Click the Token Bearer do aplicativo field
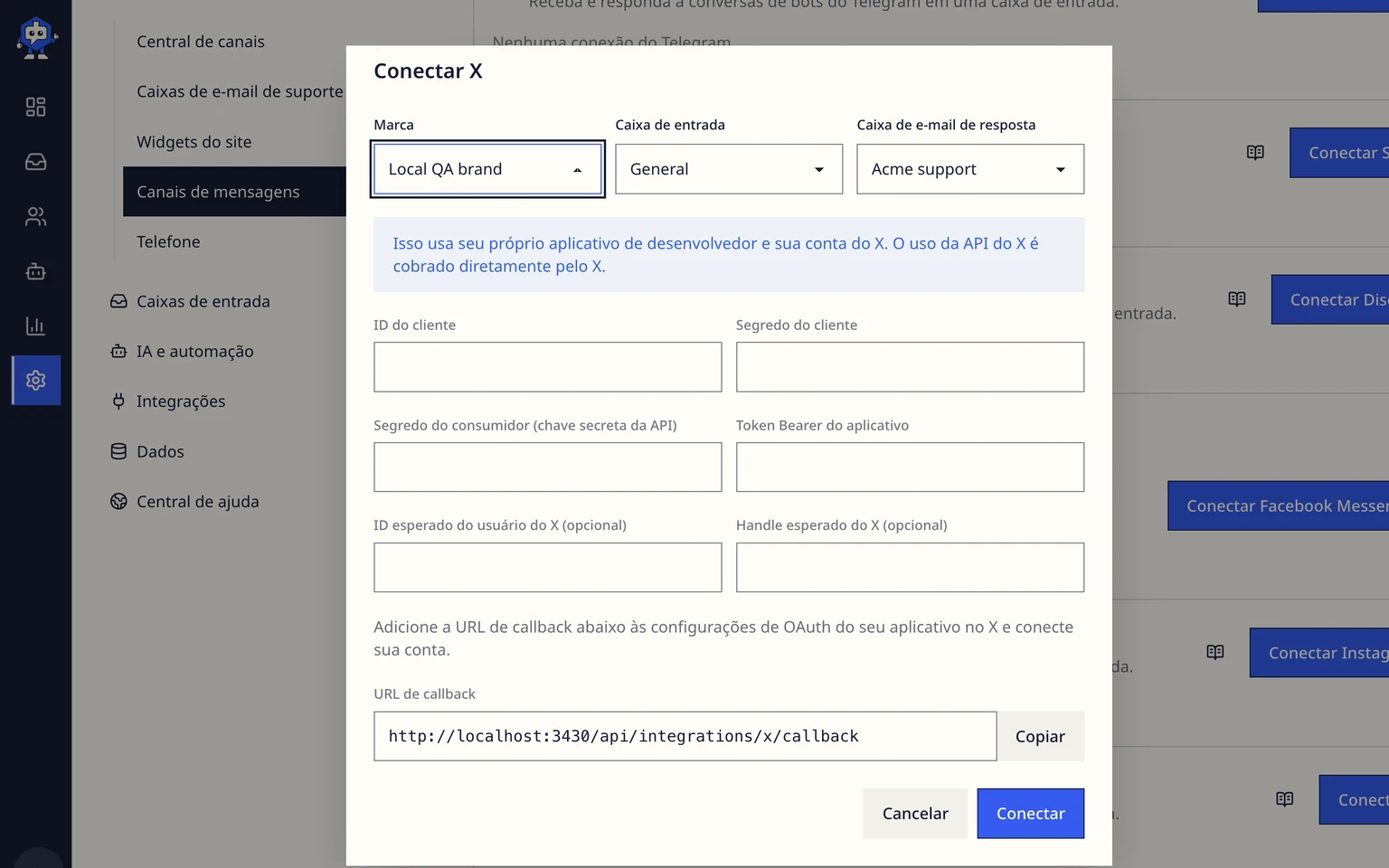Image resolution: width=1389 pixels, height=868 pixels. (910, 467)
